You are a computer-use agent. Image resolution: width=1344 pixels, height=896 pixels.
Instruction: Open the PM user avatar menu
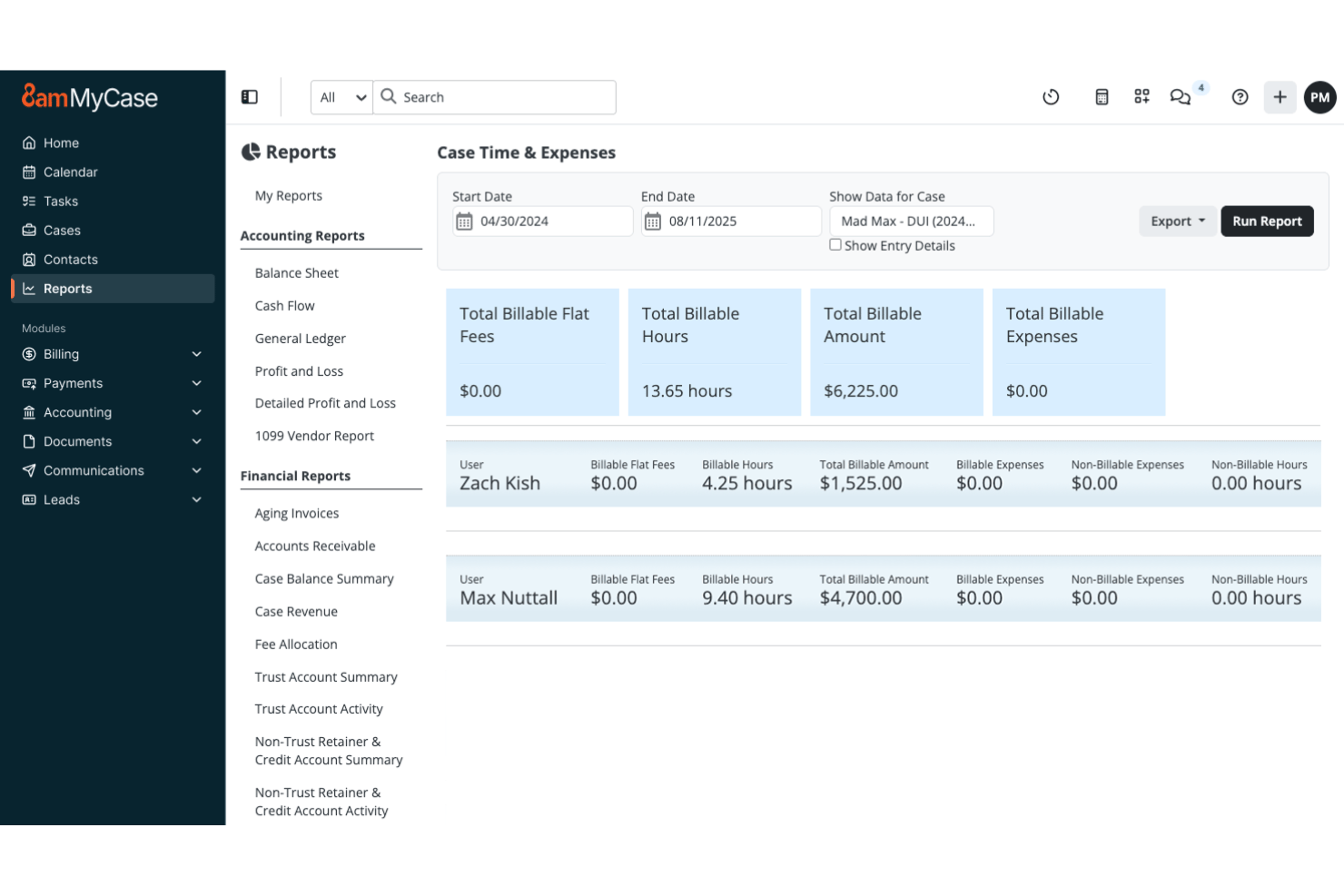click(x=1319, y=97)
